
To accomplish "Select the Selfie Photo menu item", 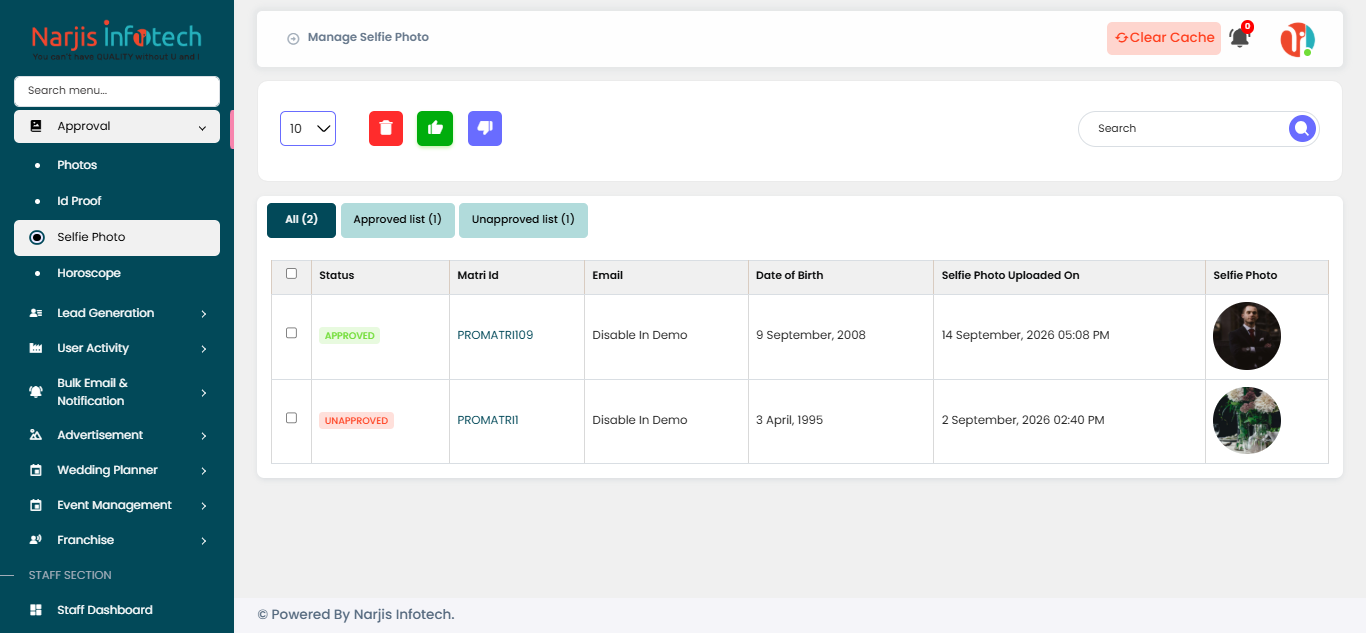I will click(117, 238).
